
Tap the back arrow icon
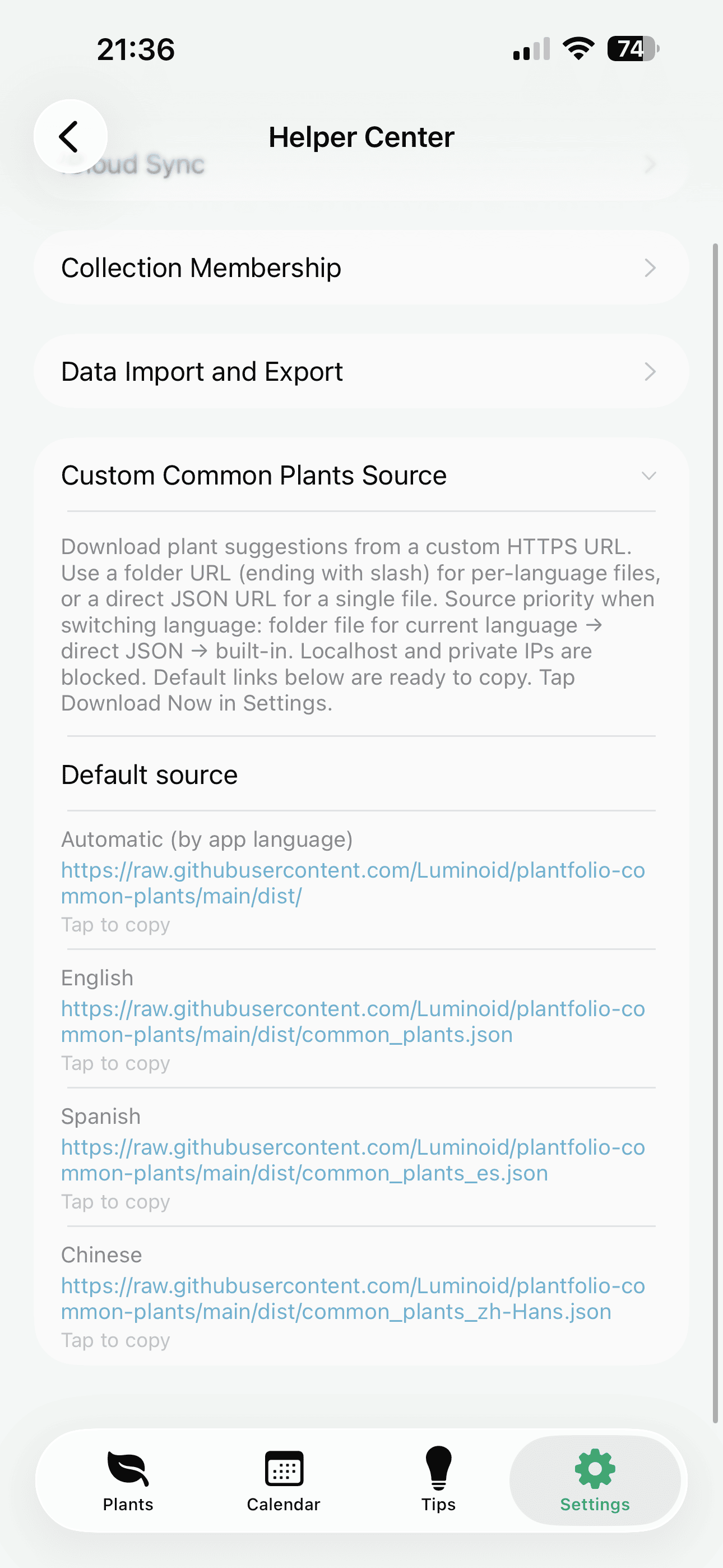(71, 136)
